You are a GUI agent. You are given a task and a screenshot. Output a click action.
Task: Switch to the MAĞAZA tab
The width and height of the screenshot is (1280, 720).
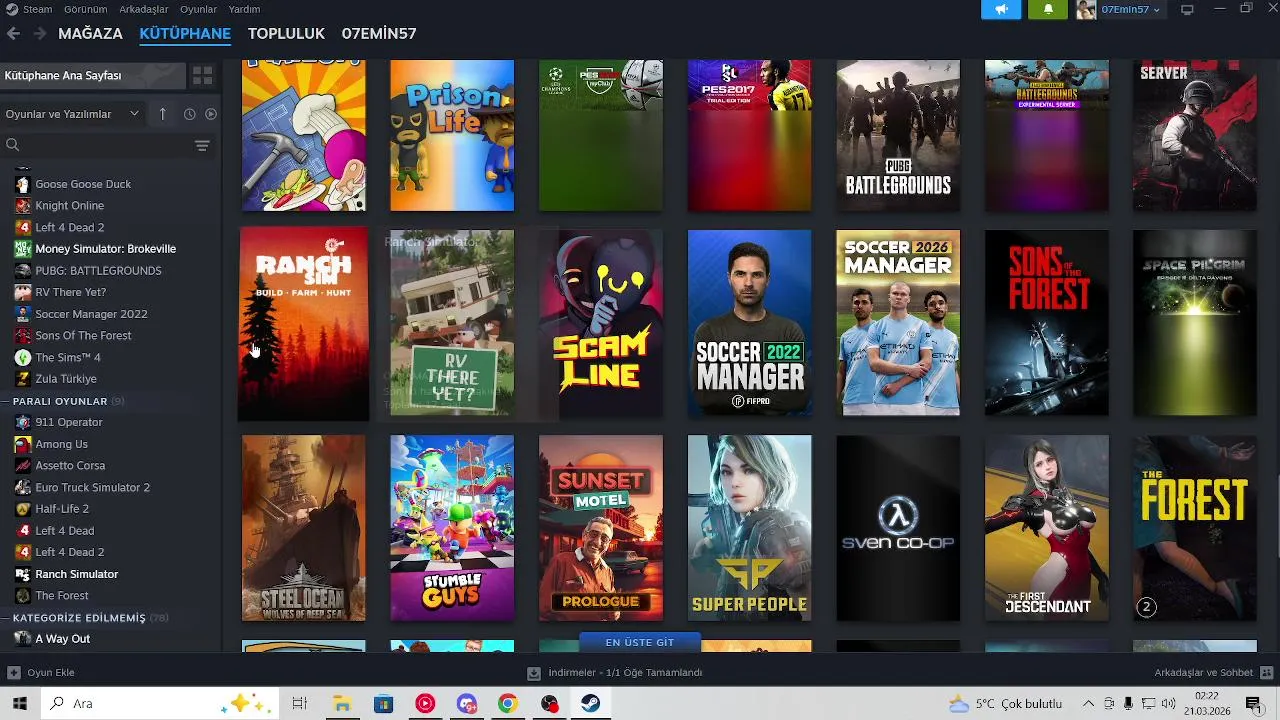point(90,33)
